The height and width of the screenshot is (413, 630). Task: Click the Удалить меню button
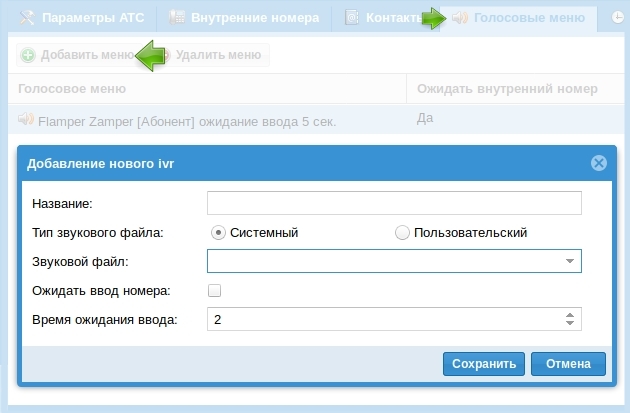click(x=217, y=54)
